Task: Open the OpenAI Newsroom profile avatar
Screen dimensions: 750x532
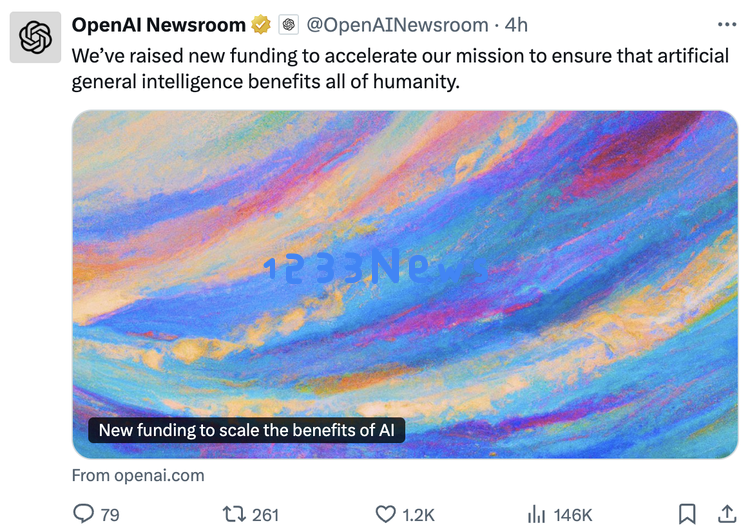Action: coord(35,37)
